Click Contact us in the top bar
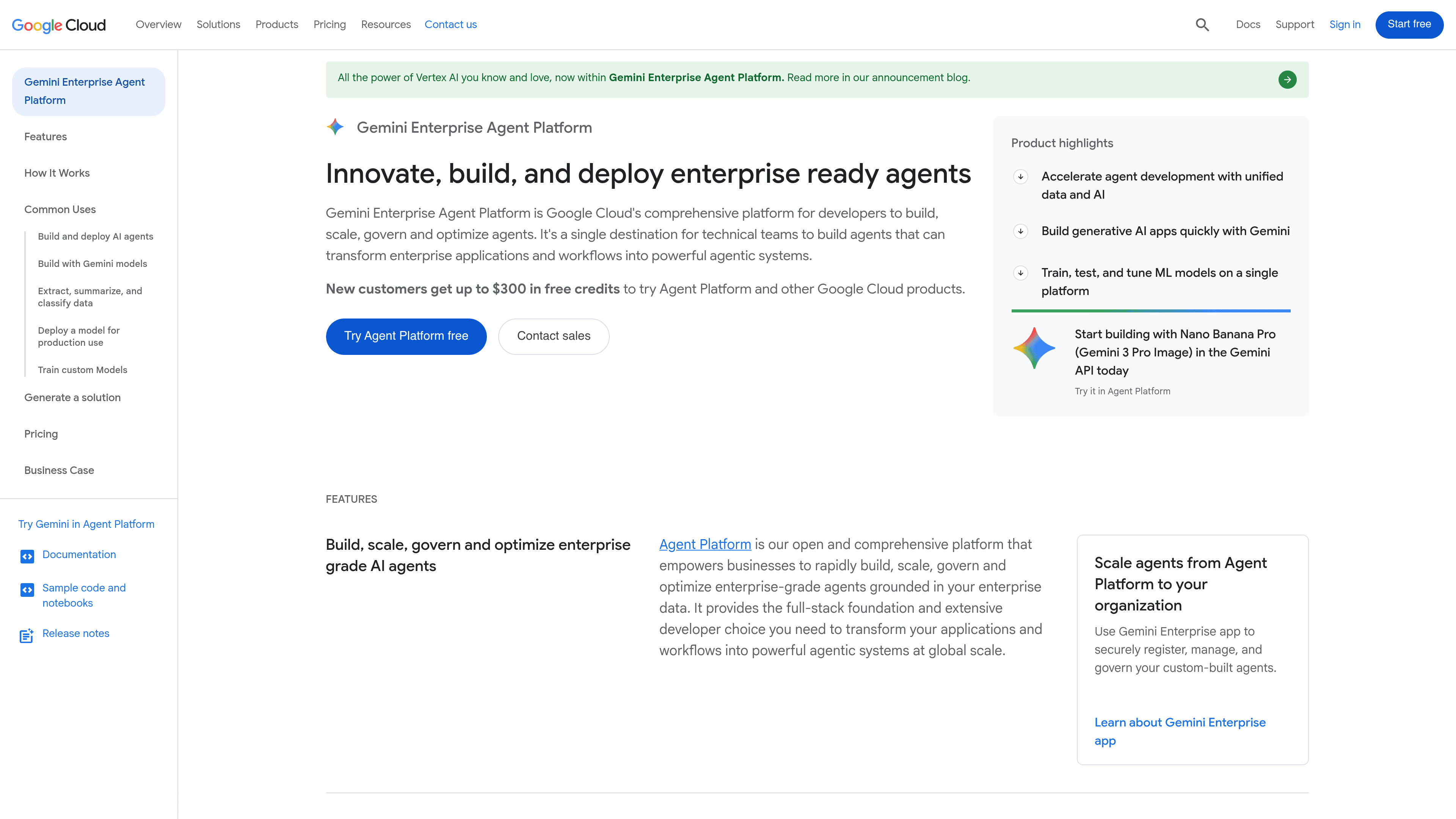 click(450, 24)
